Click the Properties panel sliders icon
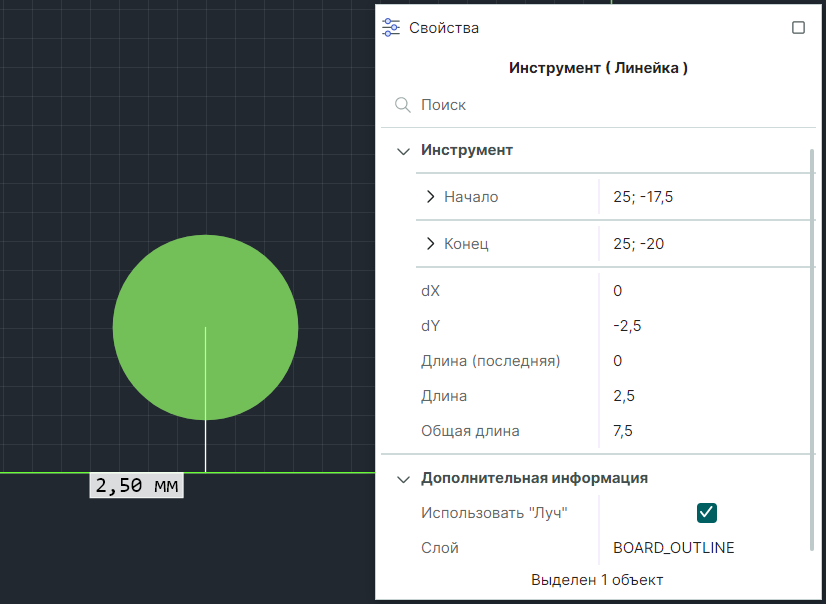The width and height of the screenshot is (826, 604). (392, 28)
